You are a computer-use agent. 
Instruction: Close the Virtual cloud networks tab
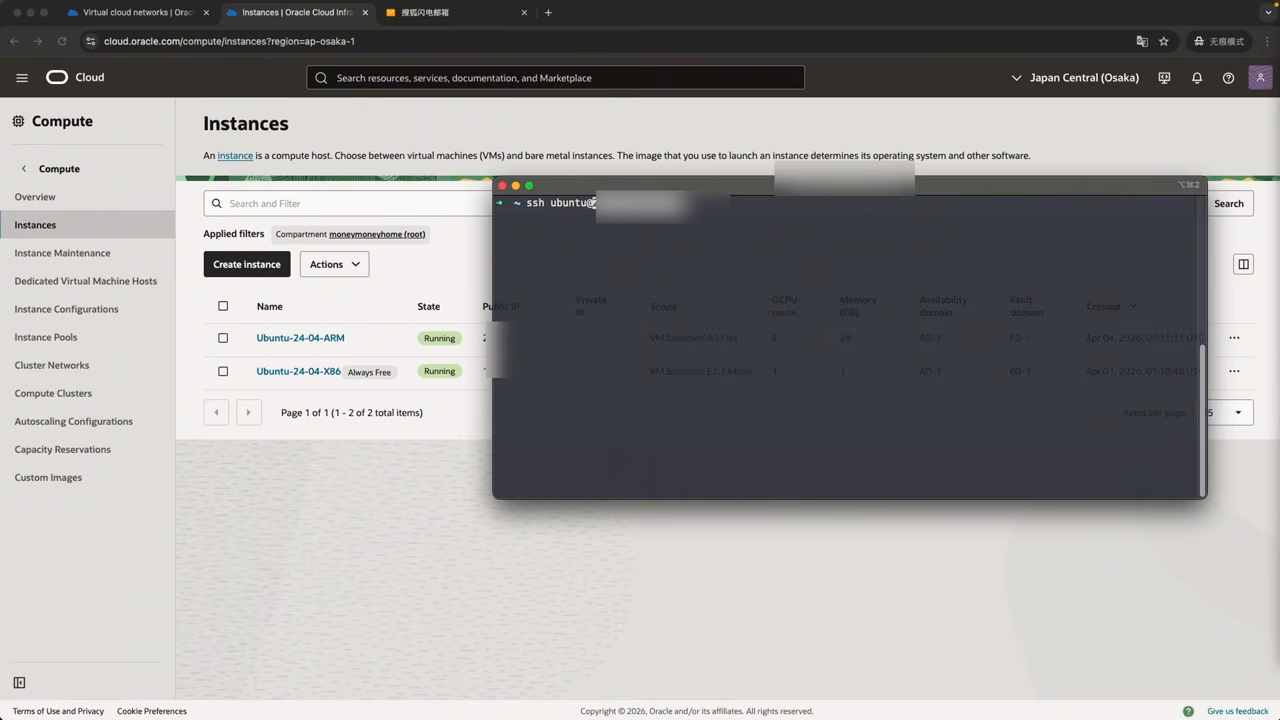206,13
